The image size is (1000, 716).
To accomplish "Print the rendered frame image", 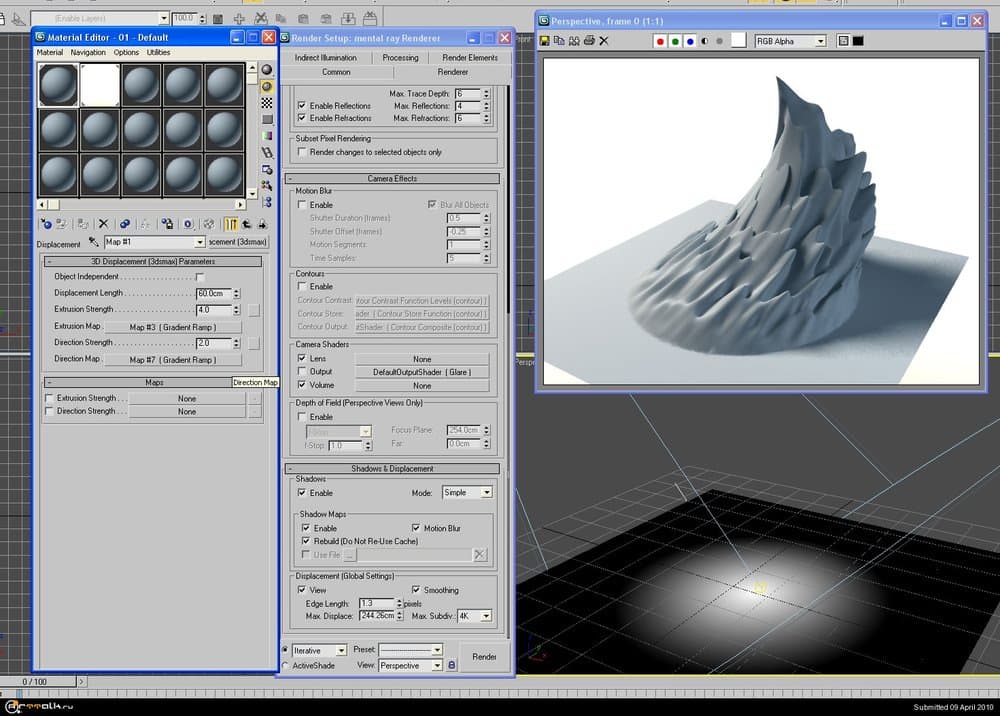I will coord(590,40).
